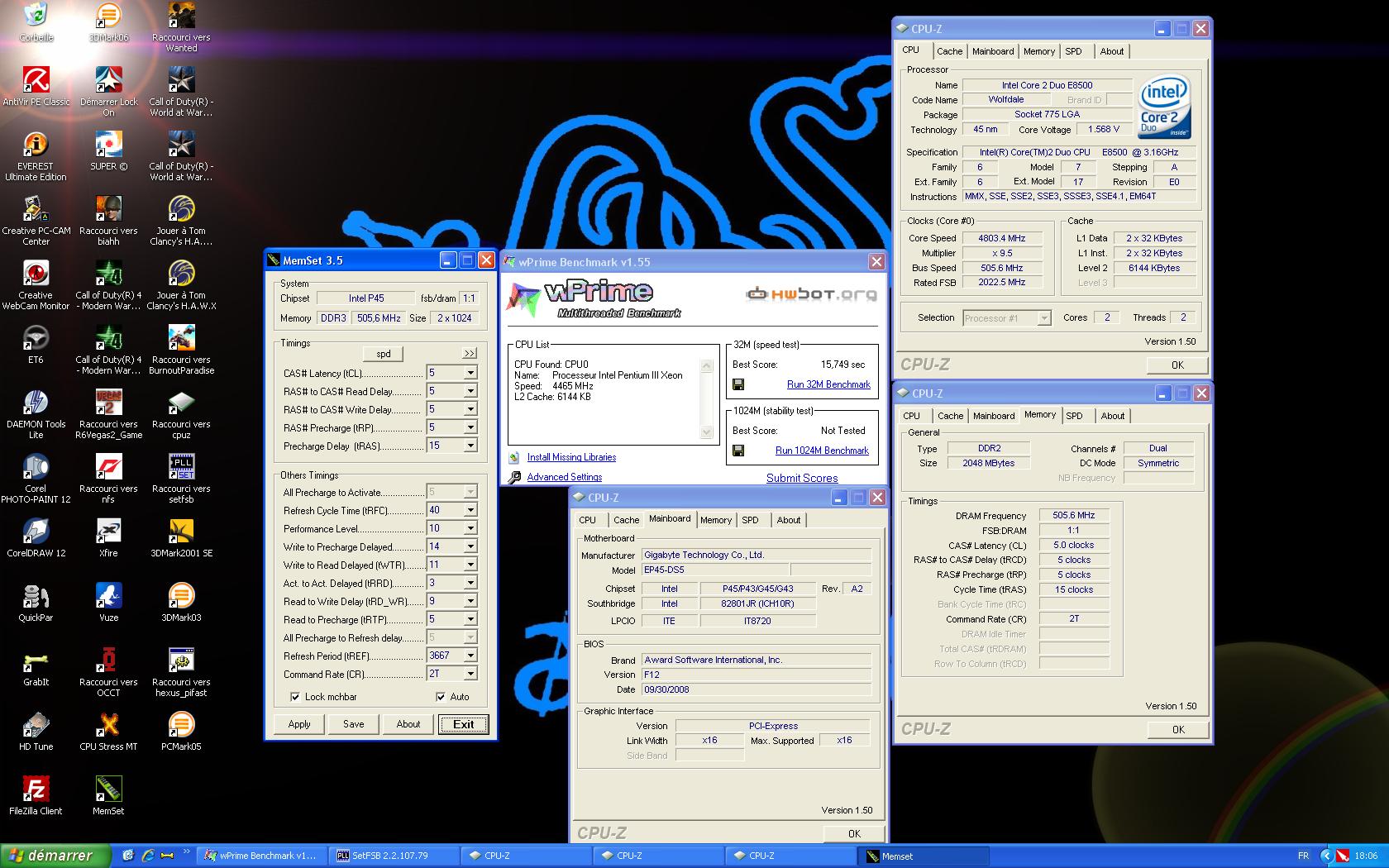This screenshot has height=868, width=1389.
Task: Open AntiVir PE Classic desktop icon
Action: click(36, 86)
